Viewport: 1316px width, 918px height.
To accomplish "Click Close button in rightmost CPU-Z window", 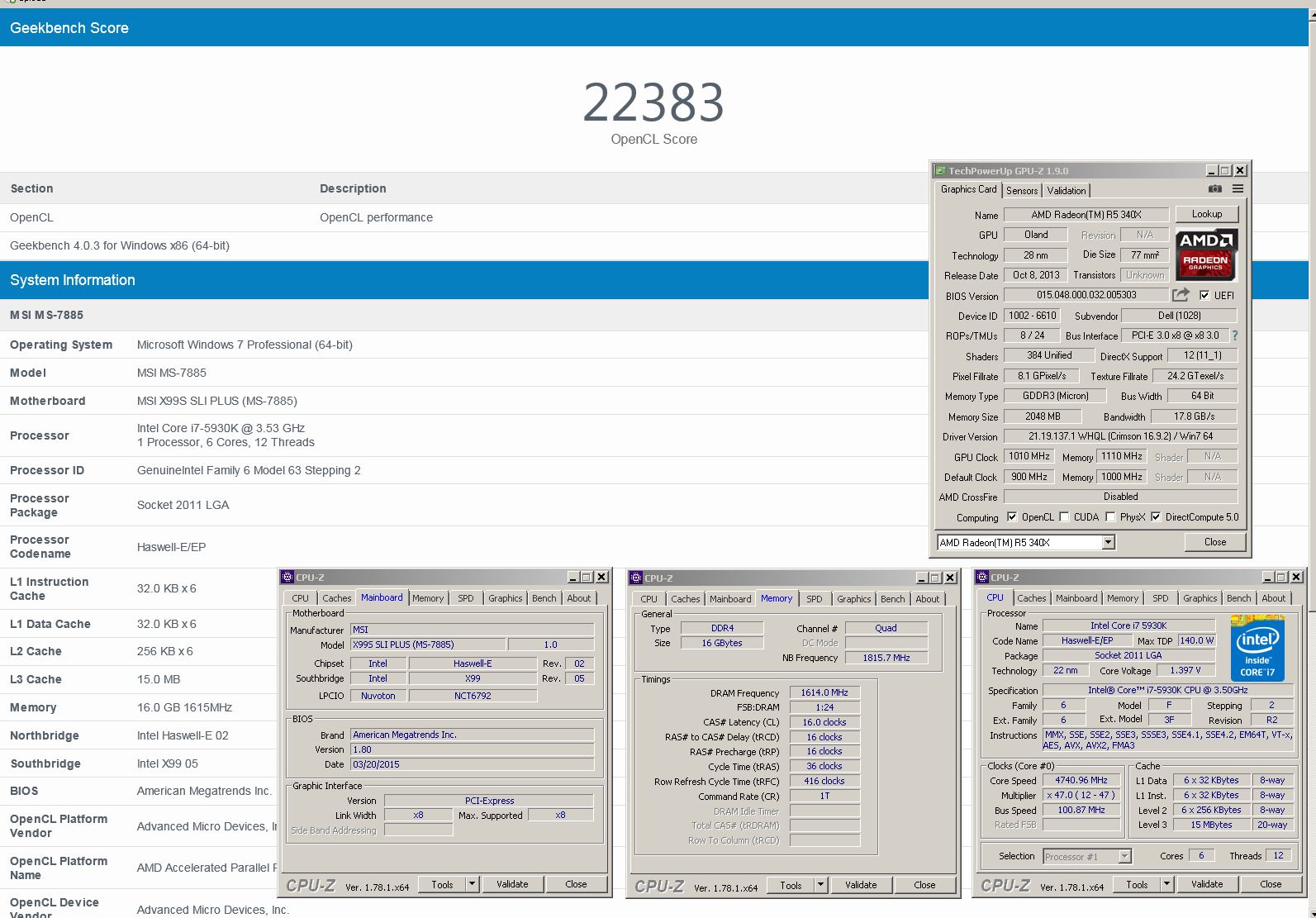I will point(1271,884).
